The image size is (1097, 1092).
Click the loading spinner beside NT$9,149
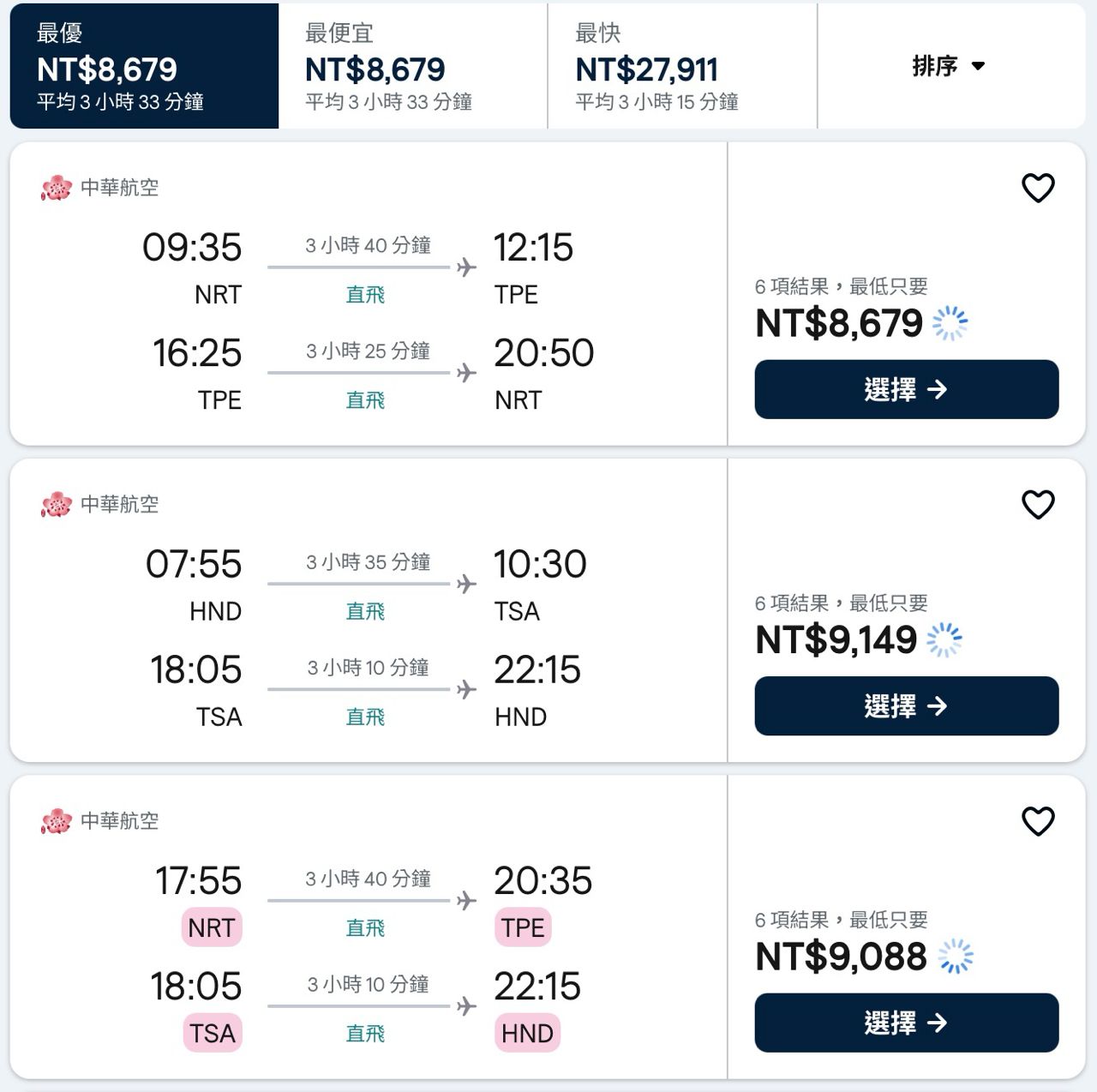tap(944, 640)
